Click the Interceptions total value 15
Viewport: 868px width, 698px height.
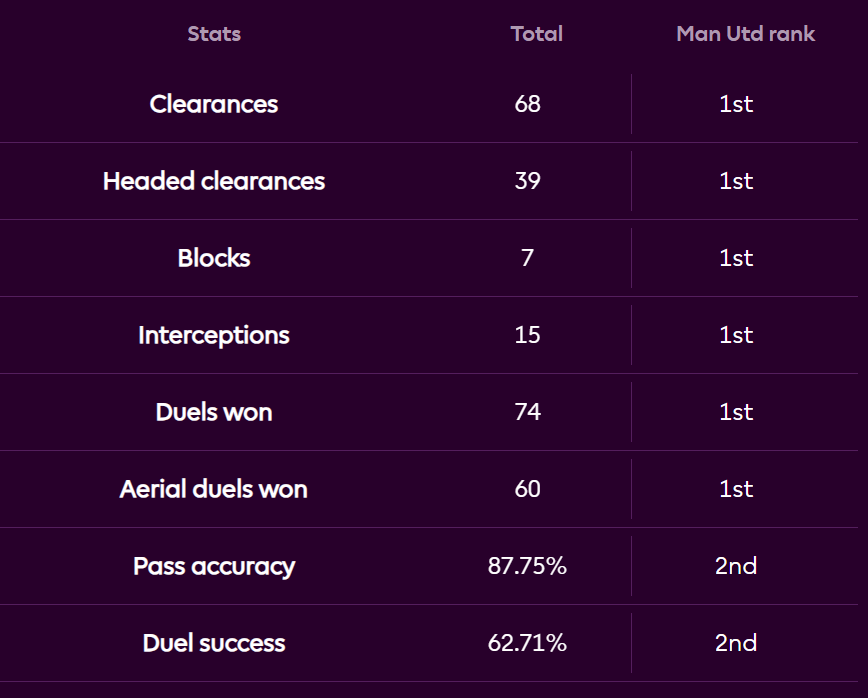point(527,335)
